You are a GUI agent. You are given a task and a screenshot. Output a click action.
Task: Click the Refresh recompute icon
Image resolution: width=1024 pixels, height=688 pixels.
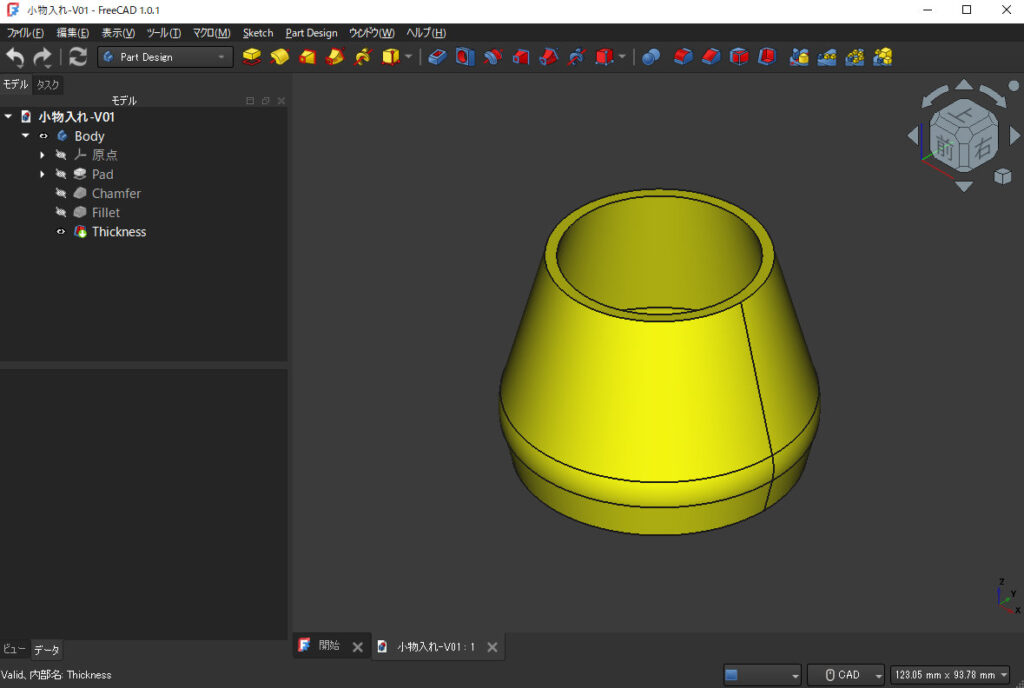tap(78, 57)
